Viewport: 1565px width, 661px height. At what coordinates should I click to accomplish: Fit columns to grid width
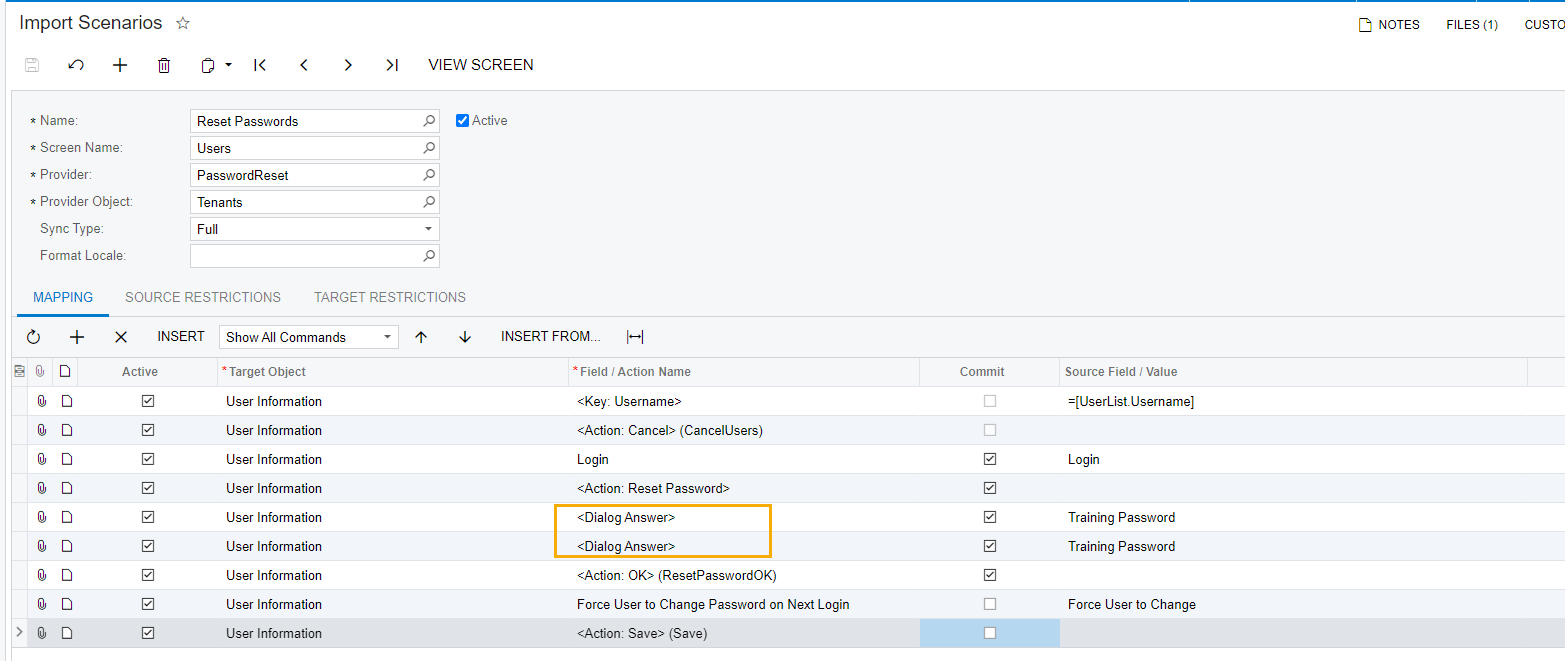635,337
